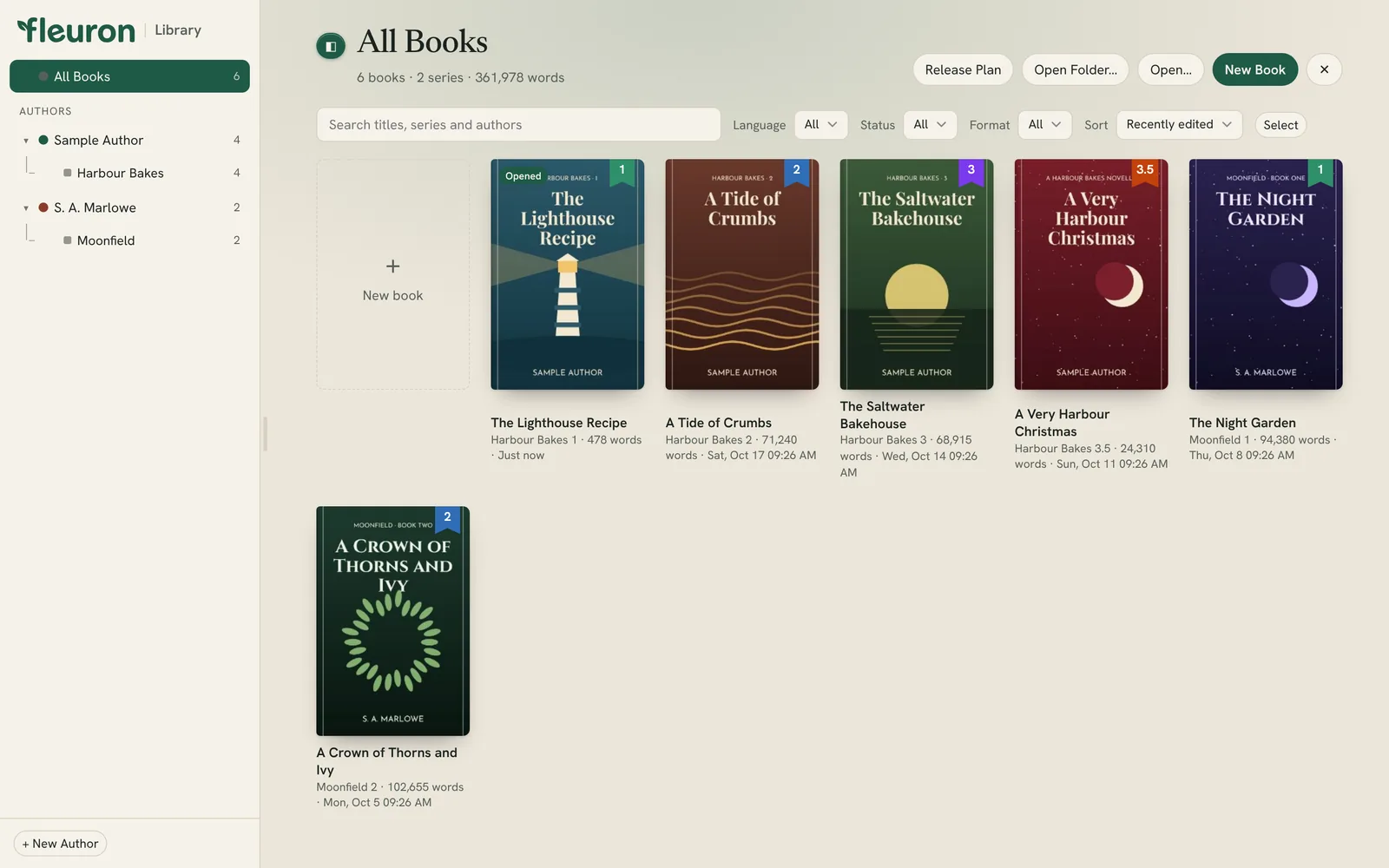This screenshot has width=1389, height=868.
Task: Click the square icon beside Harbour Bakes
Action: pos(68,173)
